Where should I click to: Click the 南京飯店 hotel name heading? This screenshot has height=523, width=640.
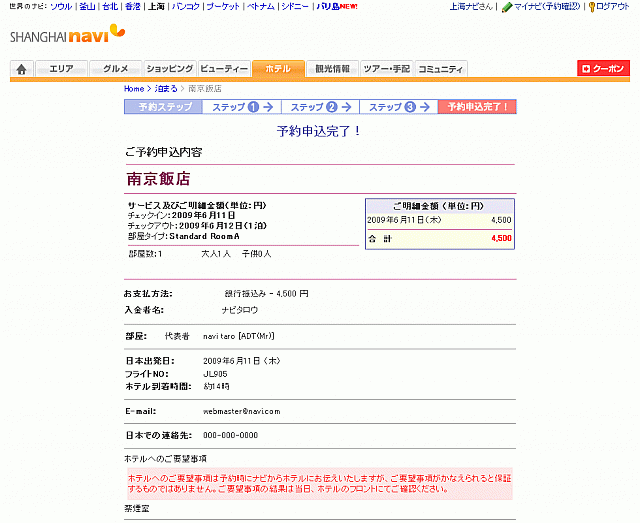(158, 179)
